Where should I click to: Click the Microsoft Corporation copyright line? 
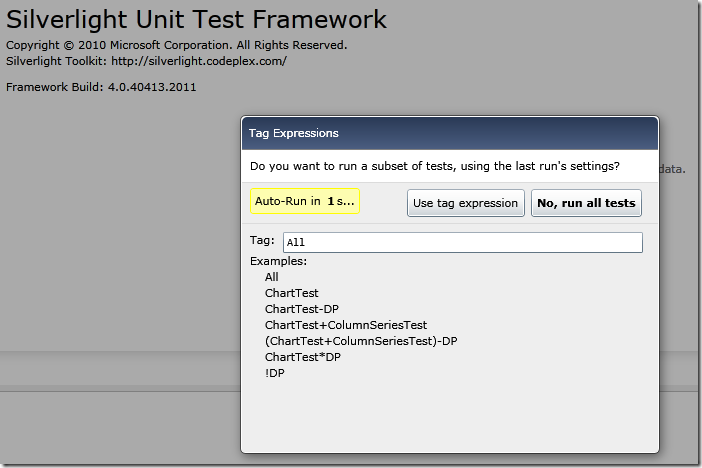177,45
